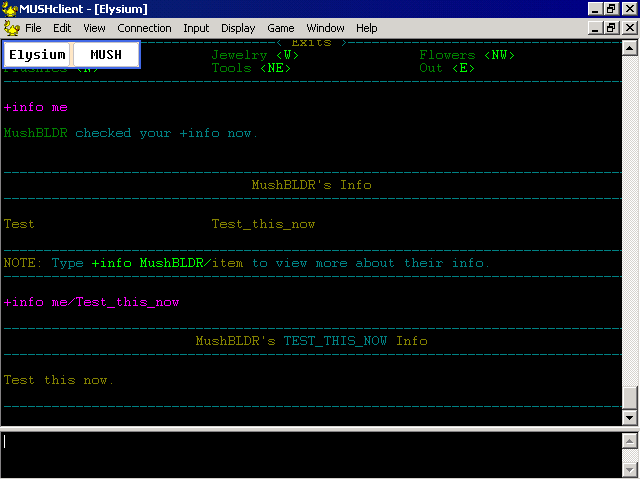
Task: Open the Connection menu
Action: tap(144, 28)
